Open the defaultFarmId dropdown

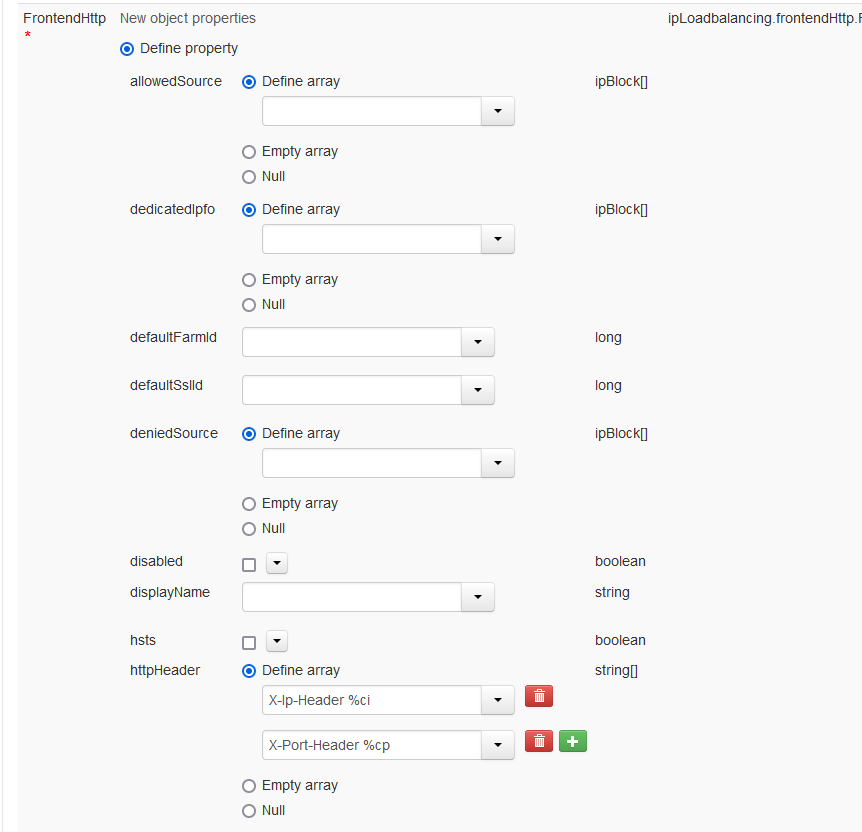pyautogui.click(x=477, y=341)
